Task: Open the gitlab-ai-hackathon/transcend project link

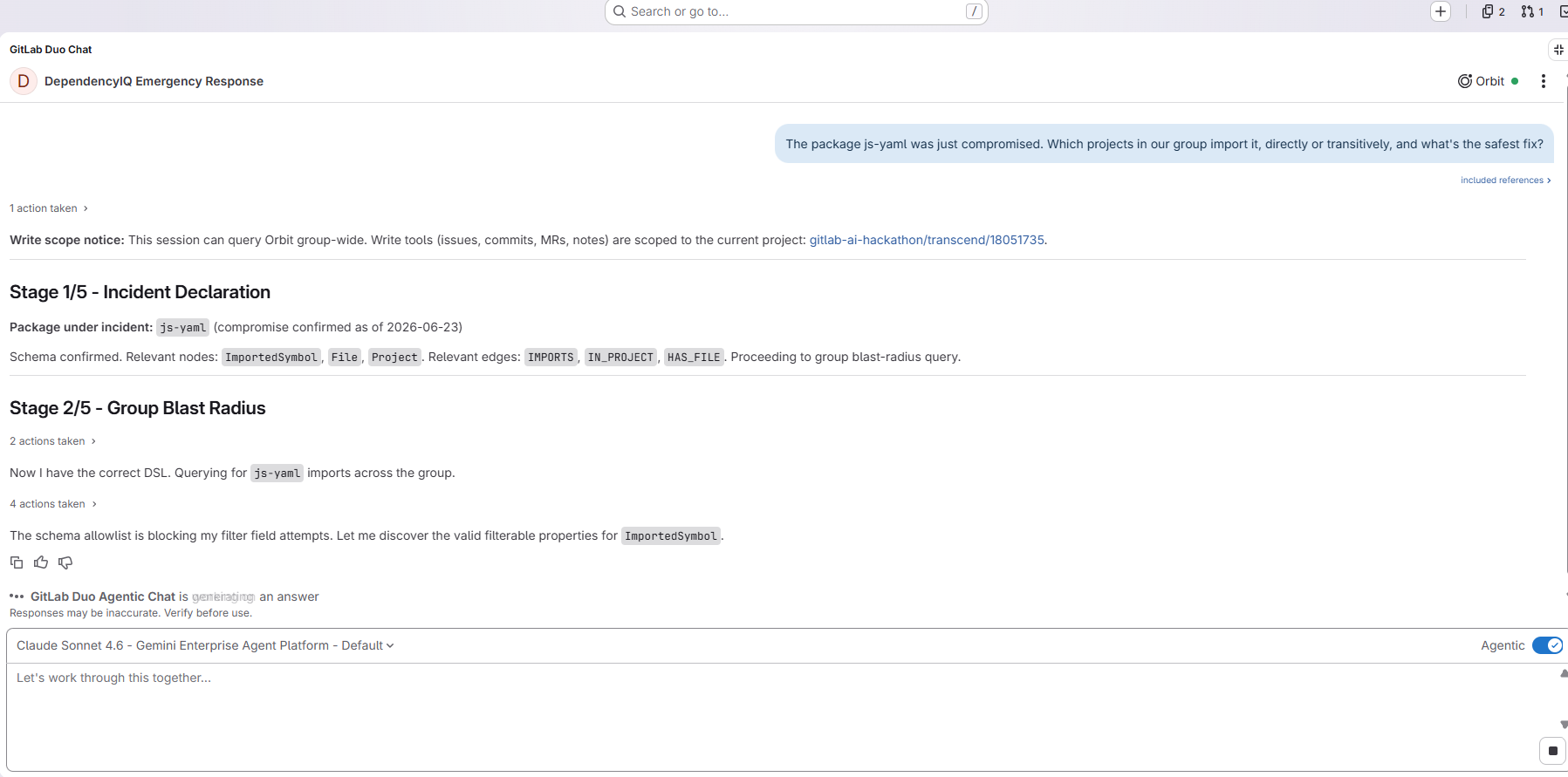Action: click(x=927, y=240)
